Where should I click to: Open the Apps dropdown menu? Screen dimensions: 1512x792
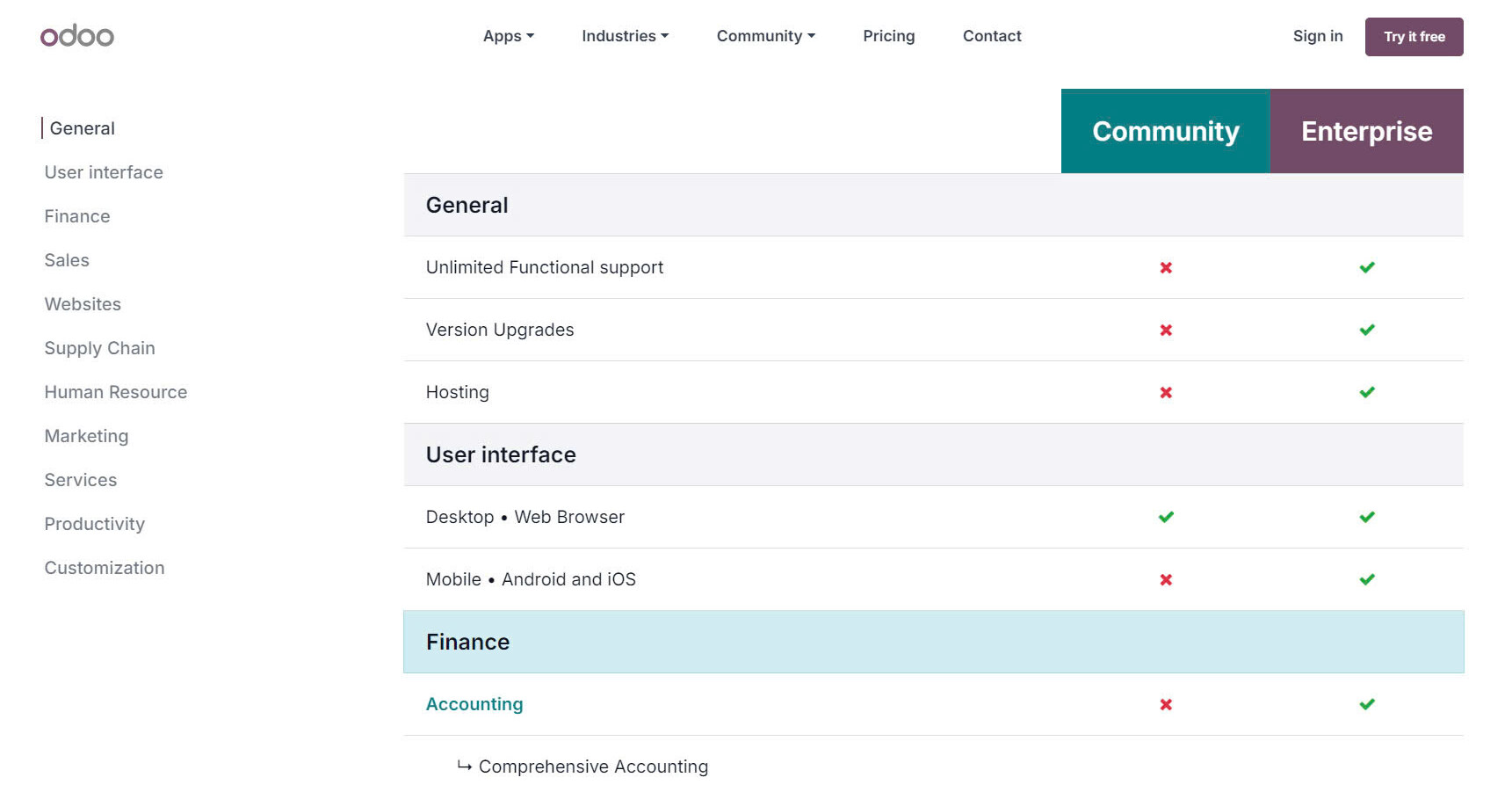pyautogui.click(x=508, y=36)
